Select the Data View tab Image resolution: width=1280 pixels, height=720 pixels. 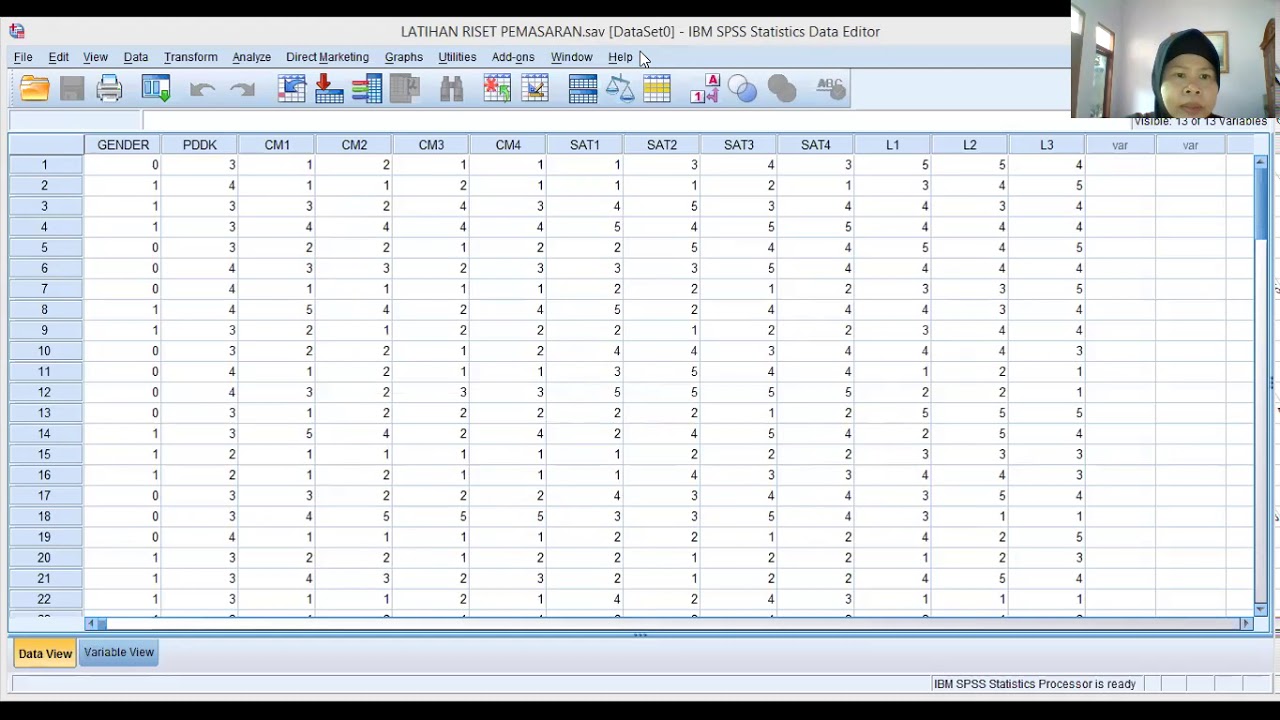pos(45,653)
